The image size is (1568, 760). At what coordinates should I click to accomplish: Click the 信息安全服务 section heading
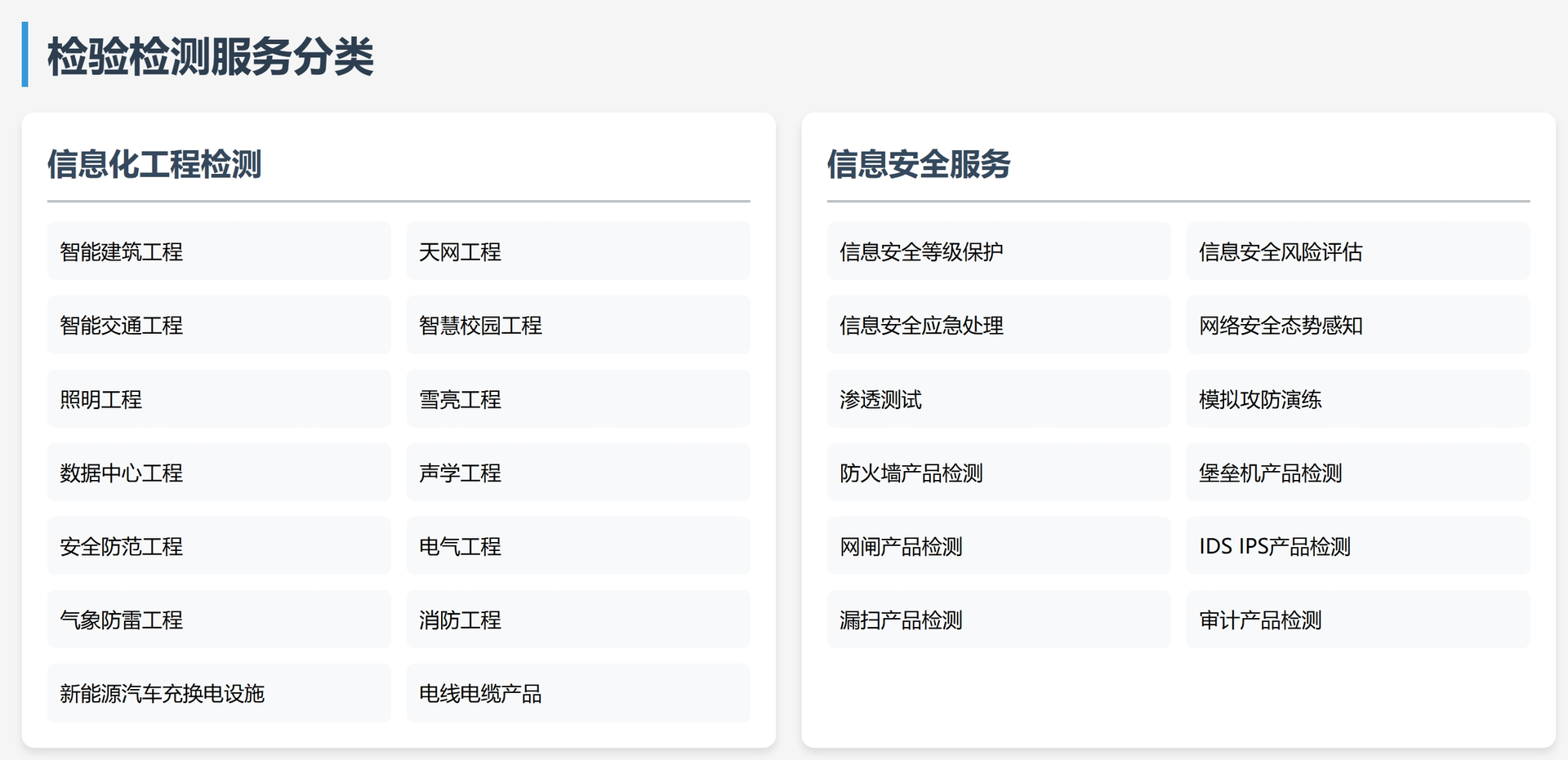coord(919,164)
